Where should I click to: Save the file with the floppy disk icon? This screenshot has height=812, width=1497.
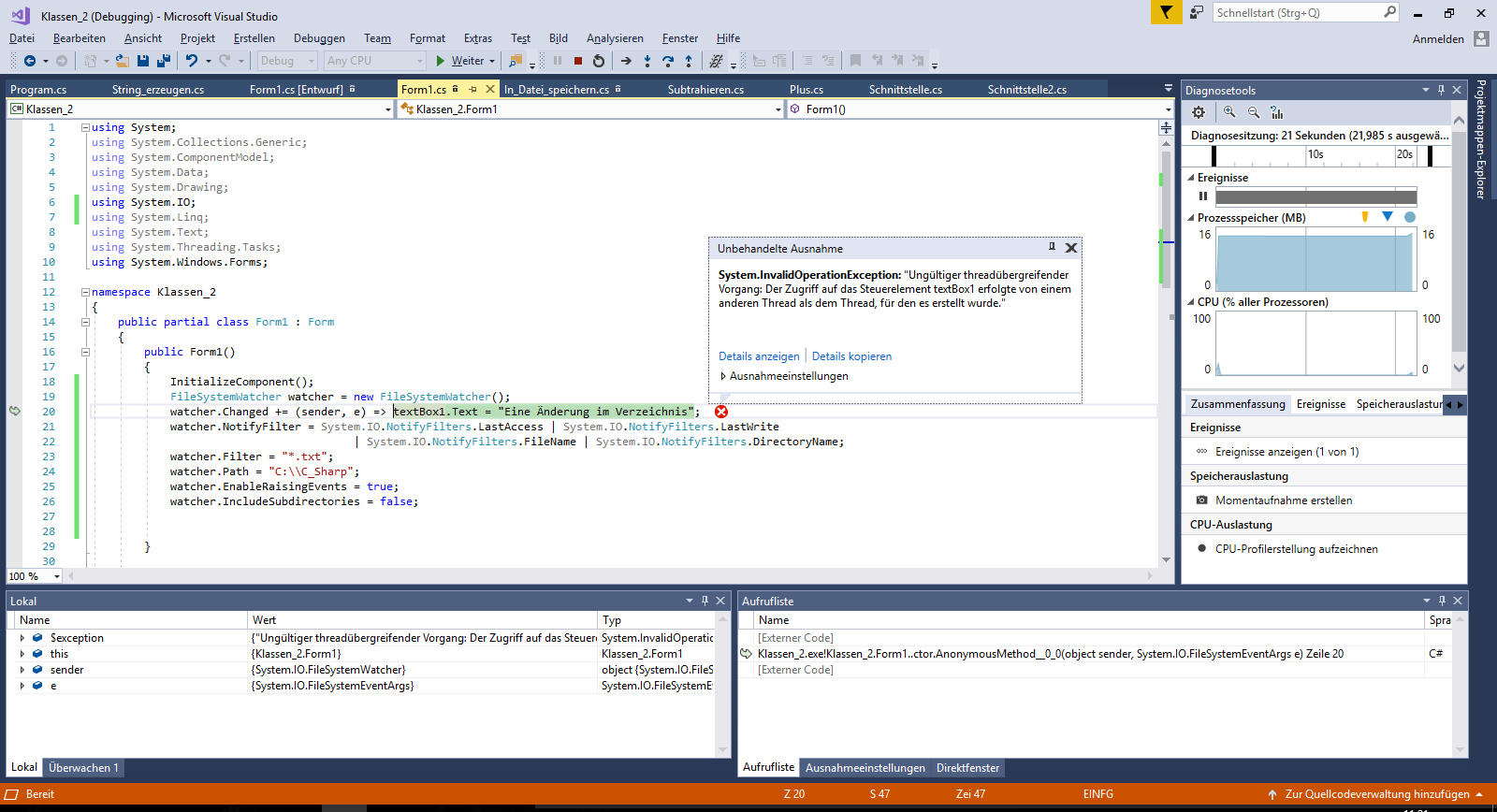(x=143, y=61)
